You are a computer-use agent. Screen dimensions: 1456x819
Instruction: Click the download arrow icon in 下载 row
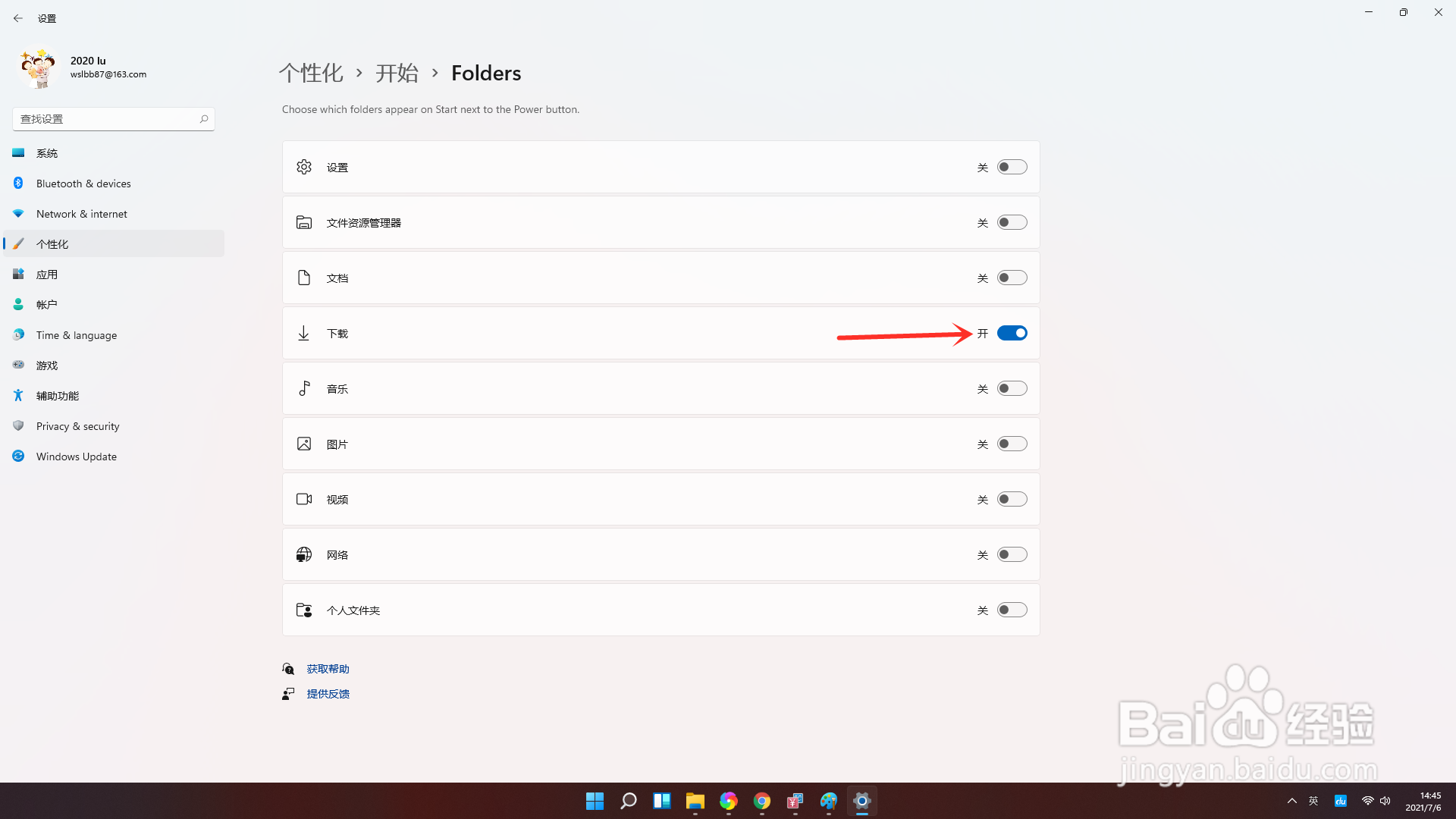304,333
